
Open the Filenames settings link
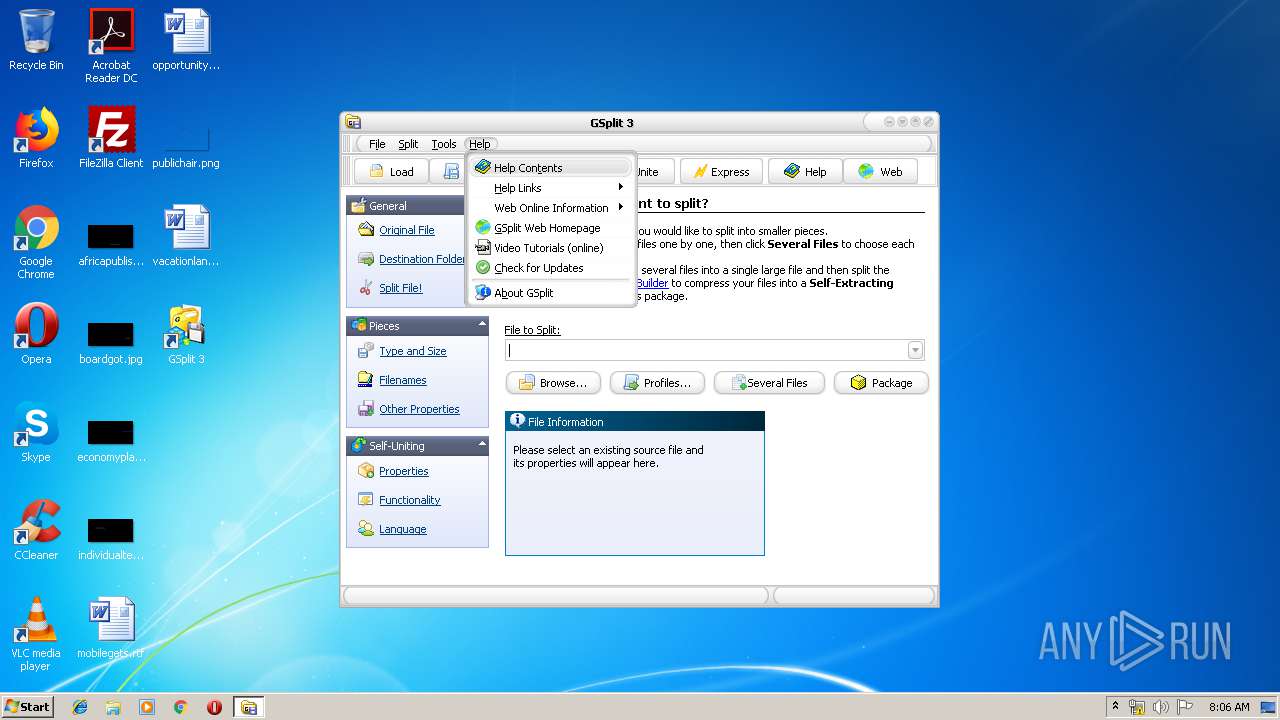pyautogui.click(x=402, y=380)
